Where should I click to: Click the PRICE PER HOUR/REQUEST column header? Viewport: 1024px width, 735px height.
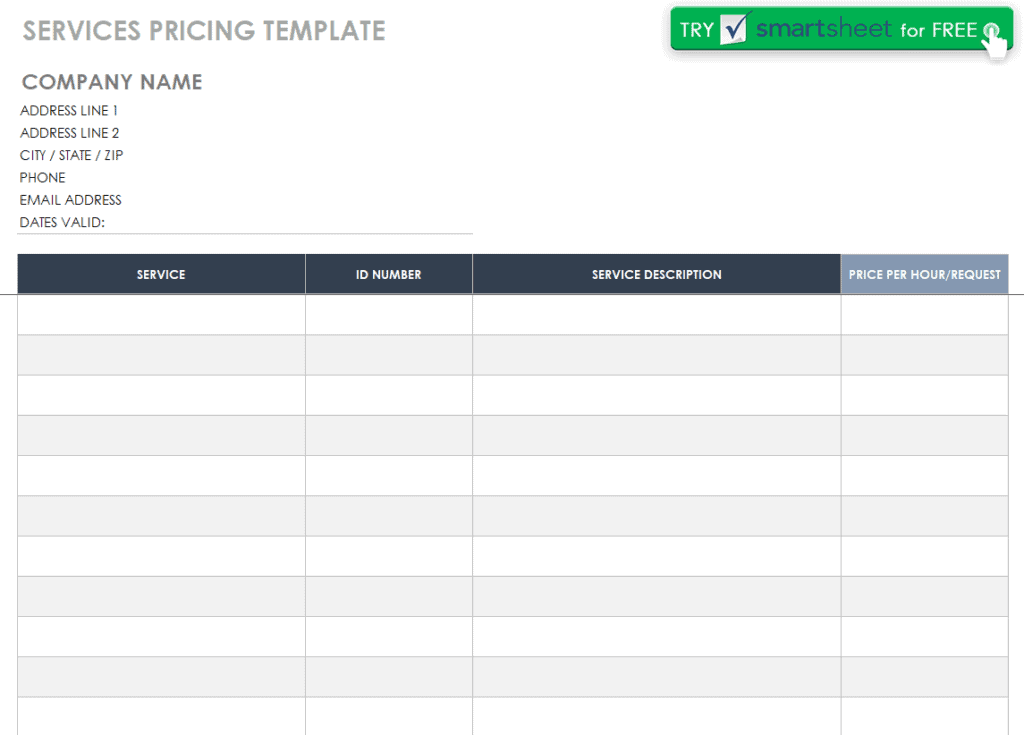(x=925, y=274)
